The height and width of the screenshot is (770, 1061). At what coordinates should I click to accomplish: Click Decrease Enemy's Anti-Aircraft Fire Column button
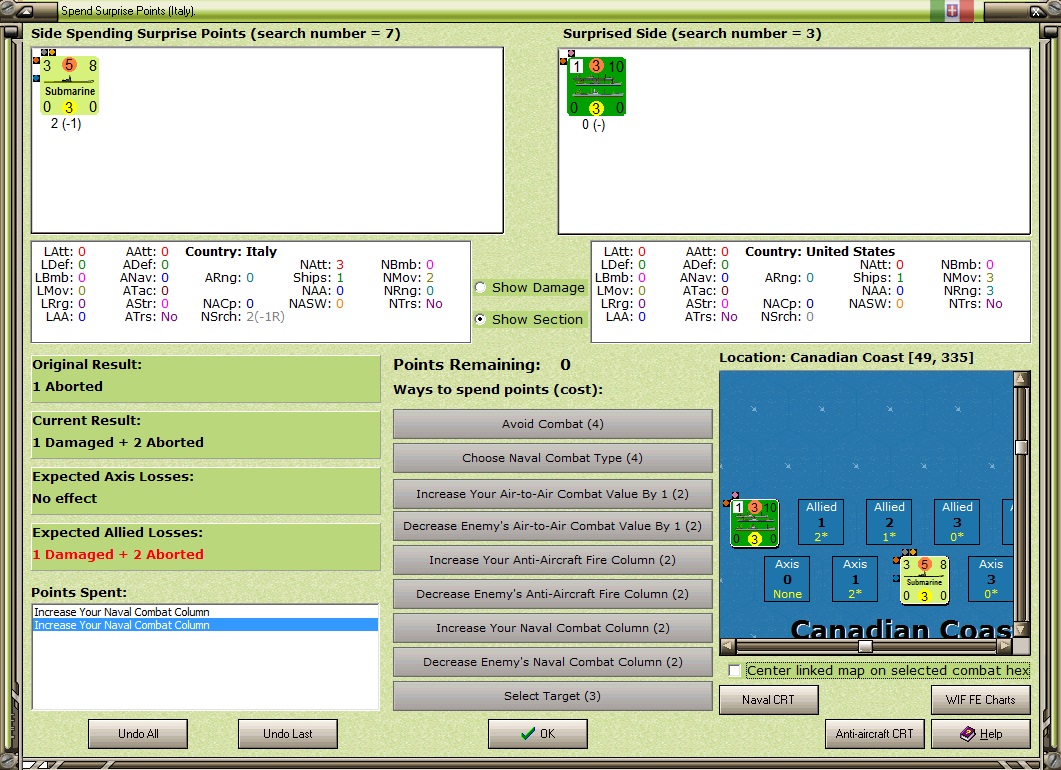(552, 594)
